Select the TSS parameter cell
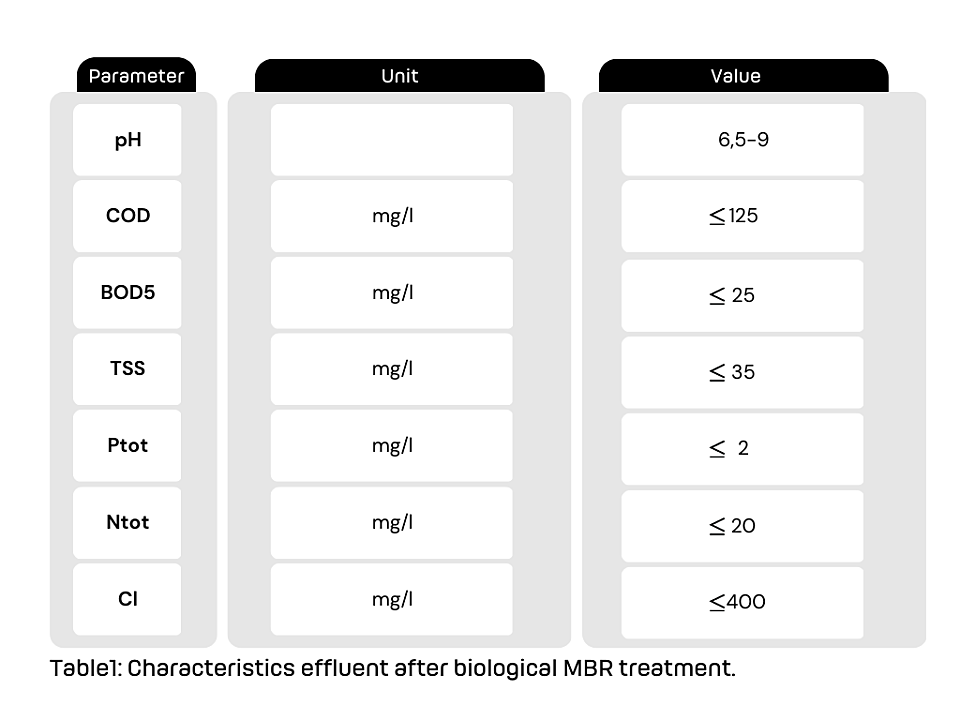The image size is (960, 720). click(127, 369)
